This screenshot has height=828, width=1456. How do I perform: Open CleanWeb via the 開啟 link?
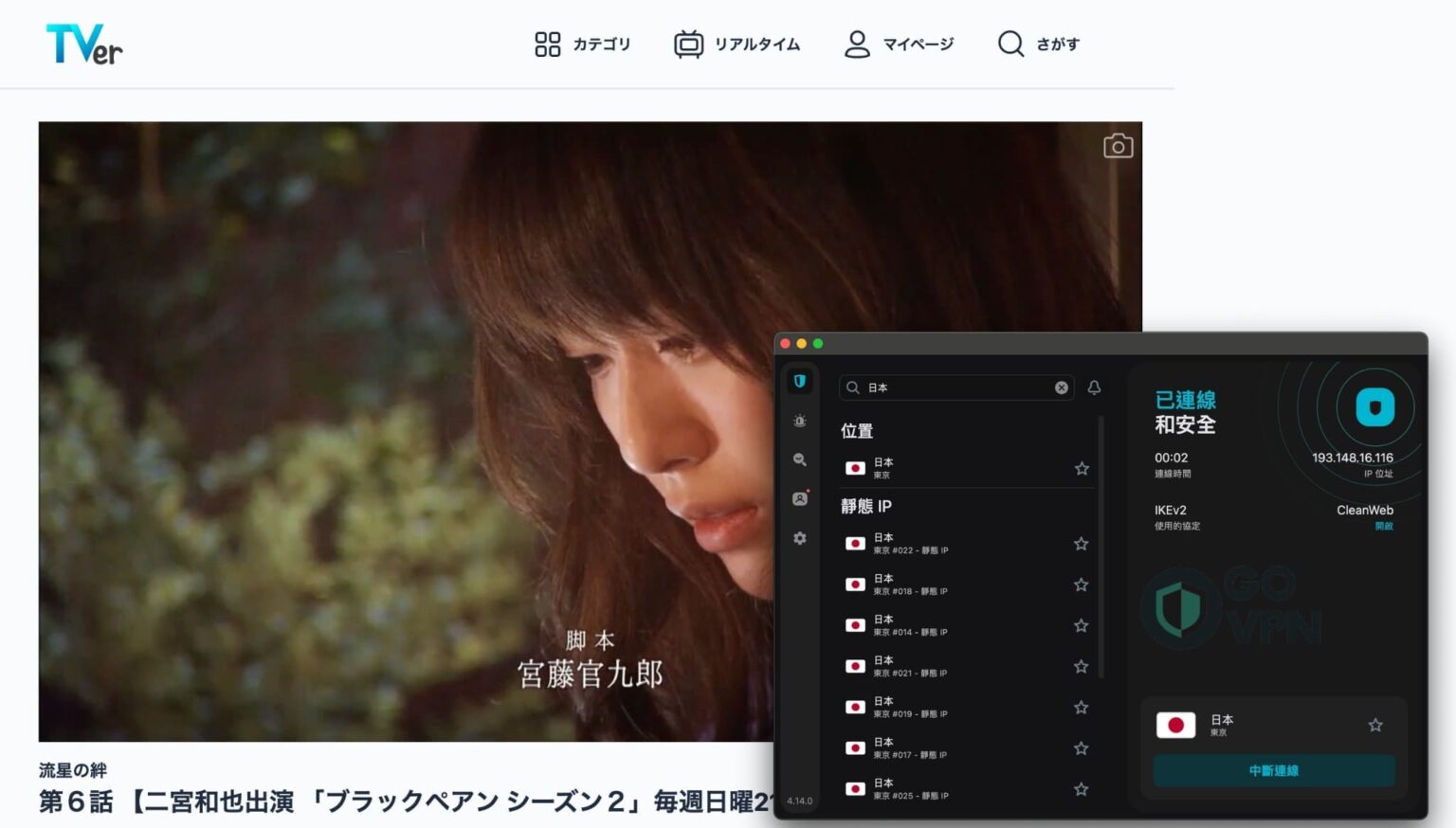coord(1385,527)
